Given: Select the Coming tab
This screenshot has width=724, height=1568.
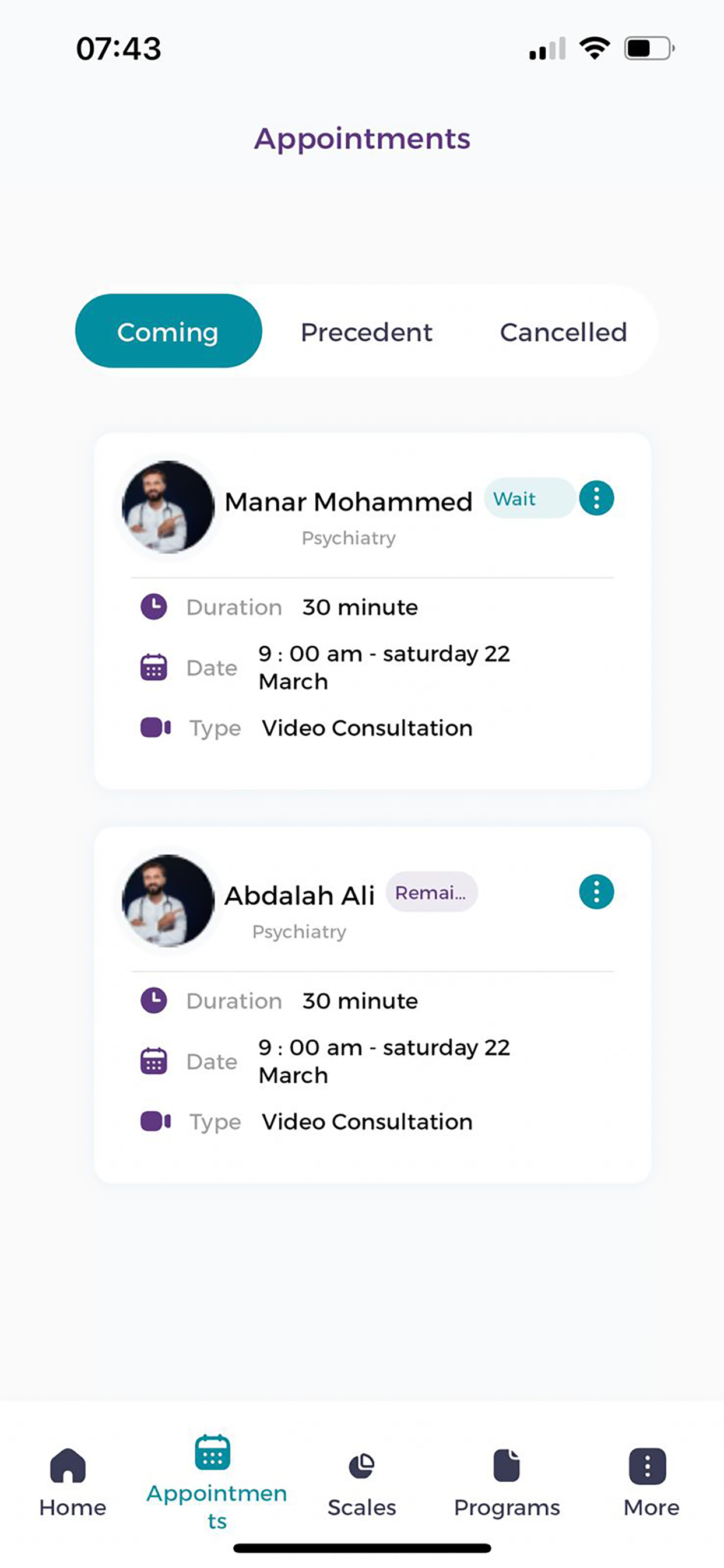Looking at the screenshot, I should [168, 331].
